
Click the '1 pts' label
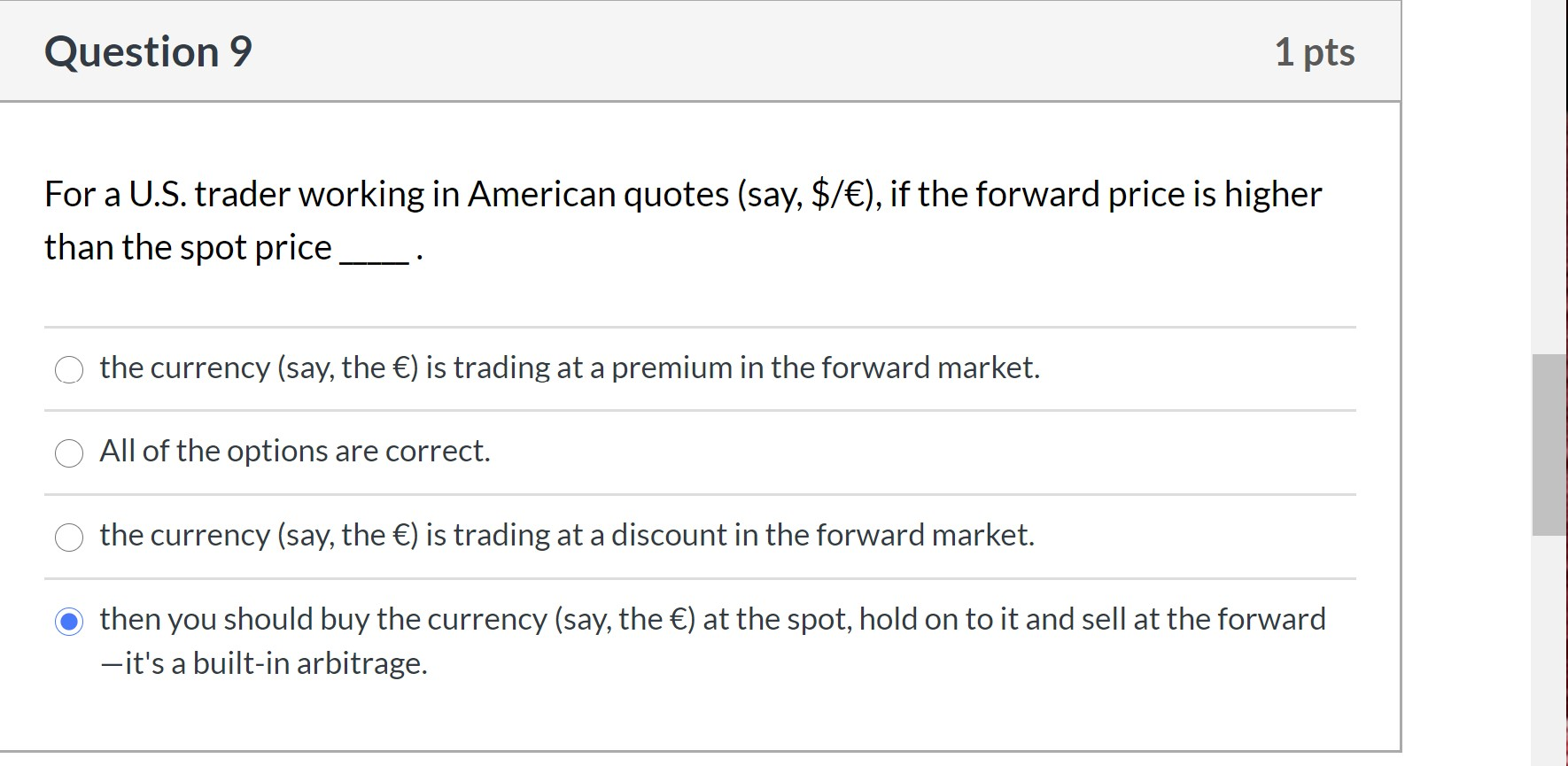(x=1315, y=51)
